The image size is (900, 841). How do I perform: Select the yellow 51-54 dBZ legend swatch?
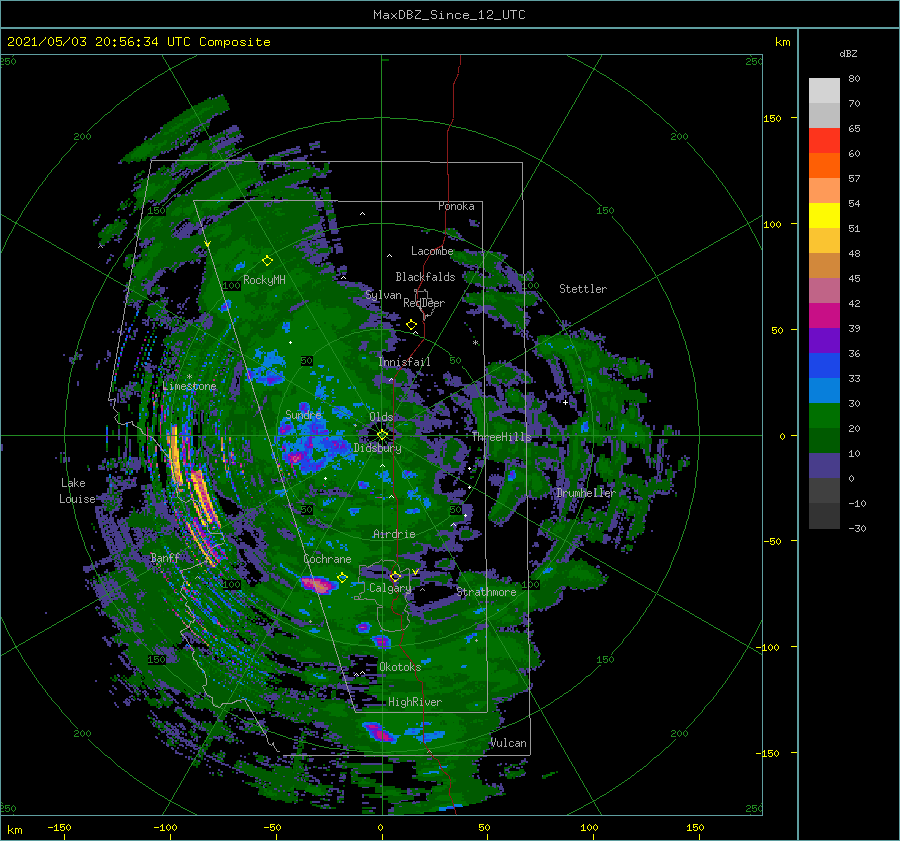coord(824,215)
